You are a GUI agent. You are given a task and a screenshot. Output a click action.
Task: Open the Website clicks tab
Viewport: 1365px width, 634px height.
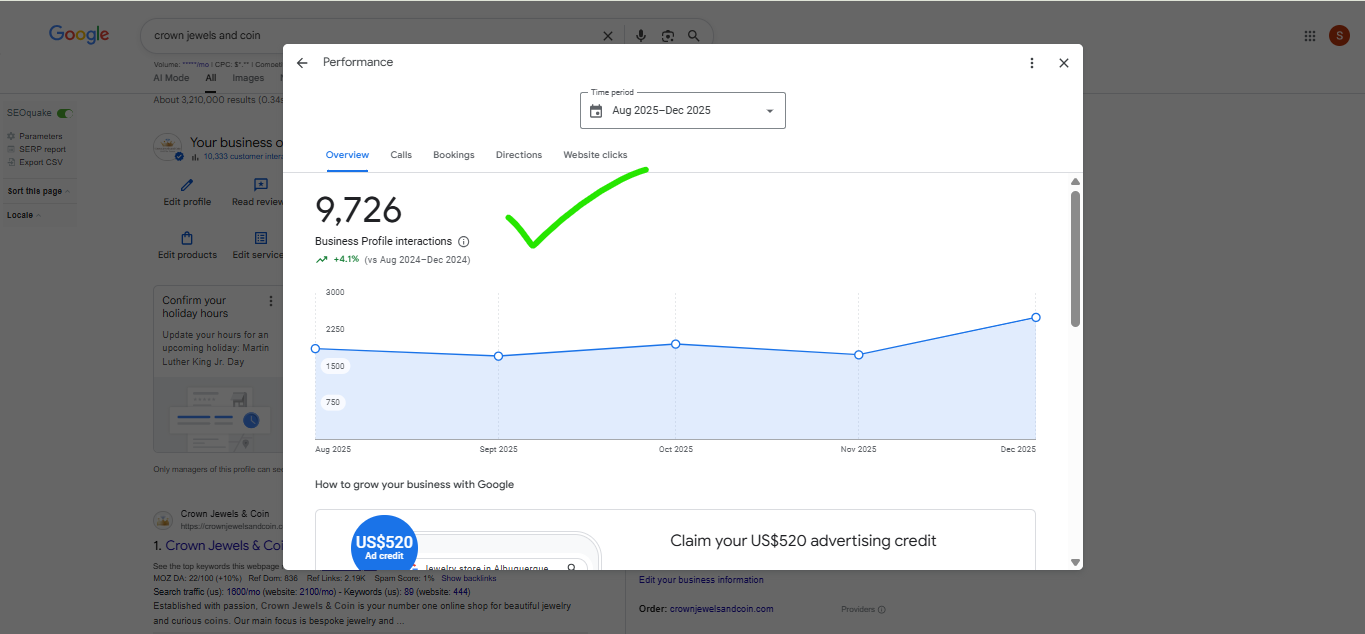pyautogui.click(x=595, y=155)
